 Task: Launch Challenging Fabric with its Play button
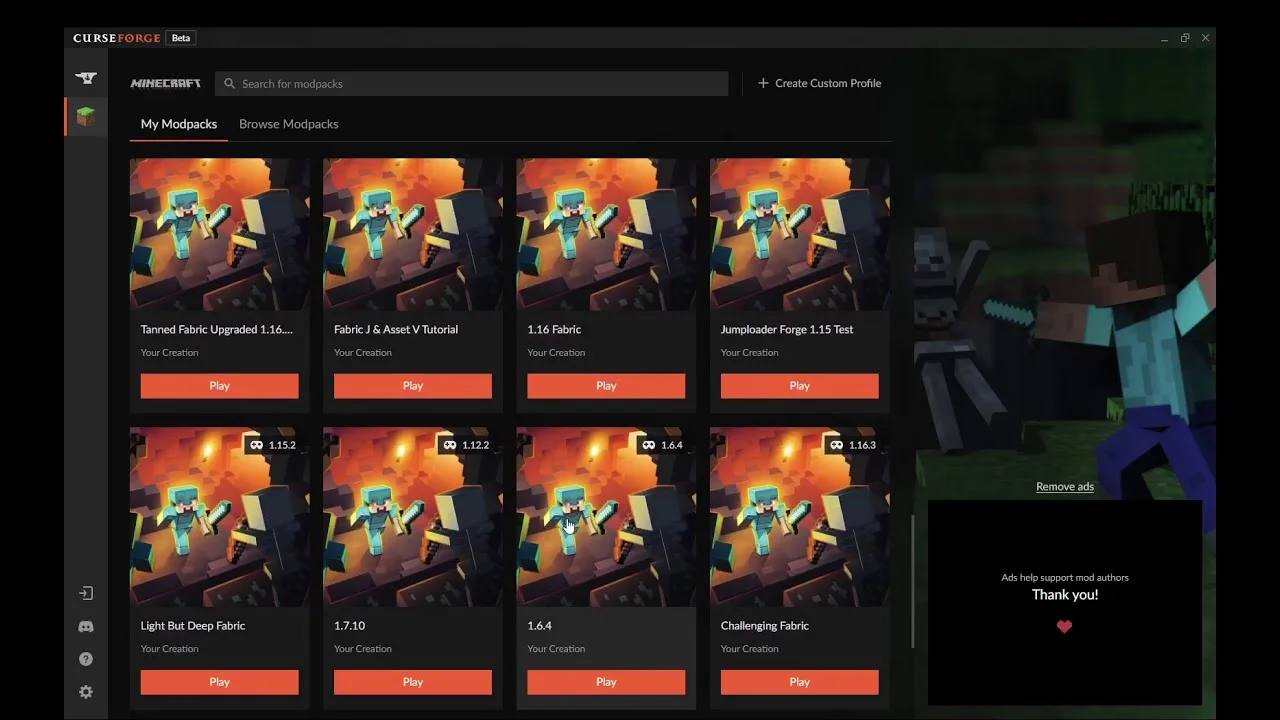click(800, 682)
